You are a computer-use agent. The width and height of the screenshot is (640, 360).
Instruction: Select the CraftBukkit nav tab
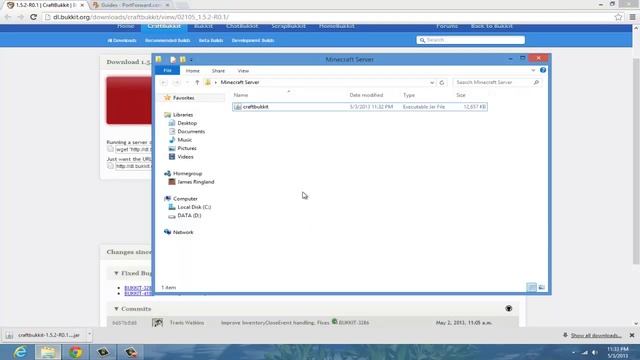click(164, 26)
